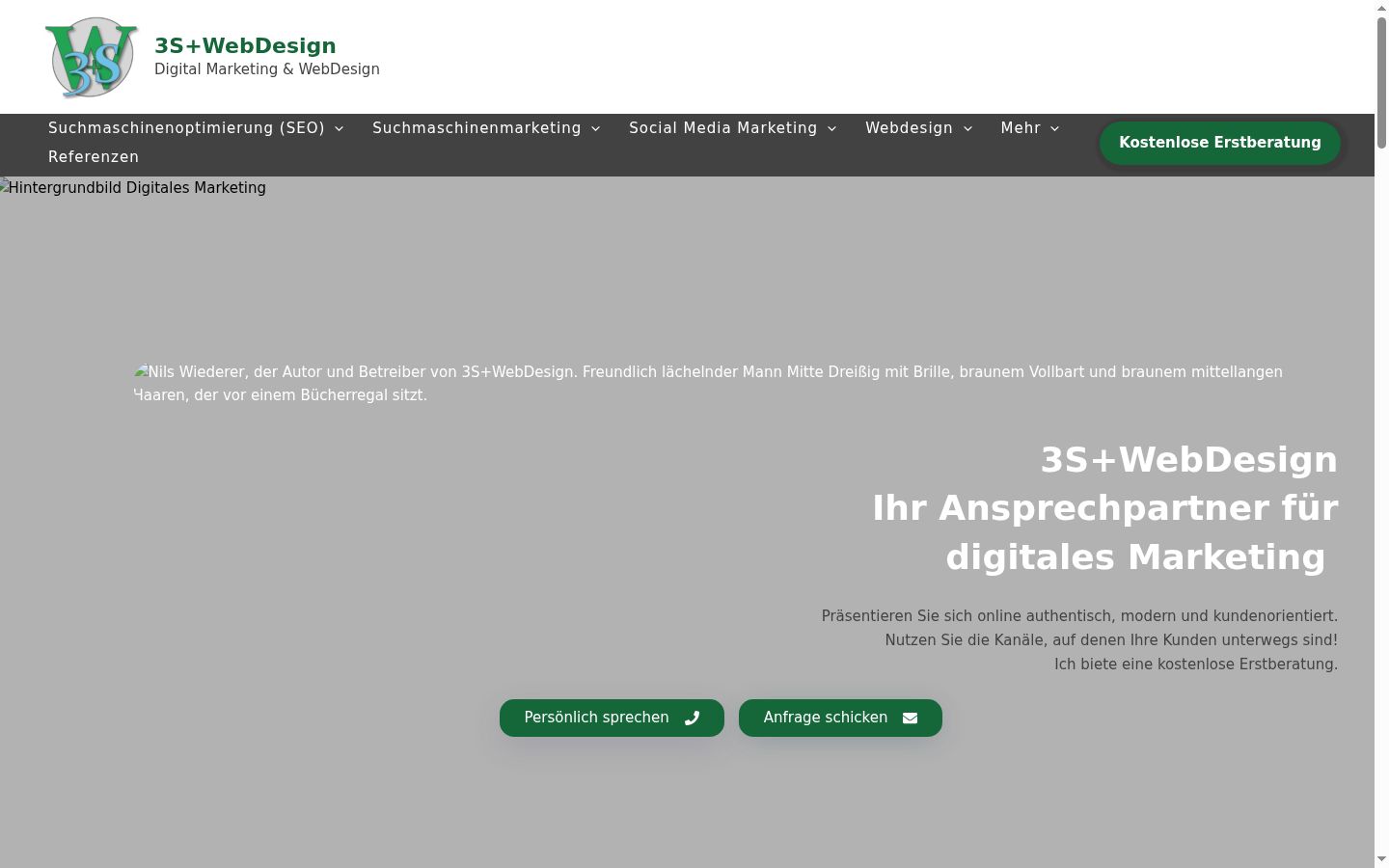Click the Anfrage schicken button label
Image resolution: width=1389 pixels, height=868 pixels.
coord(826,718)
